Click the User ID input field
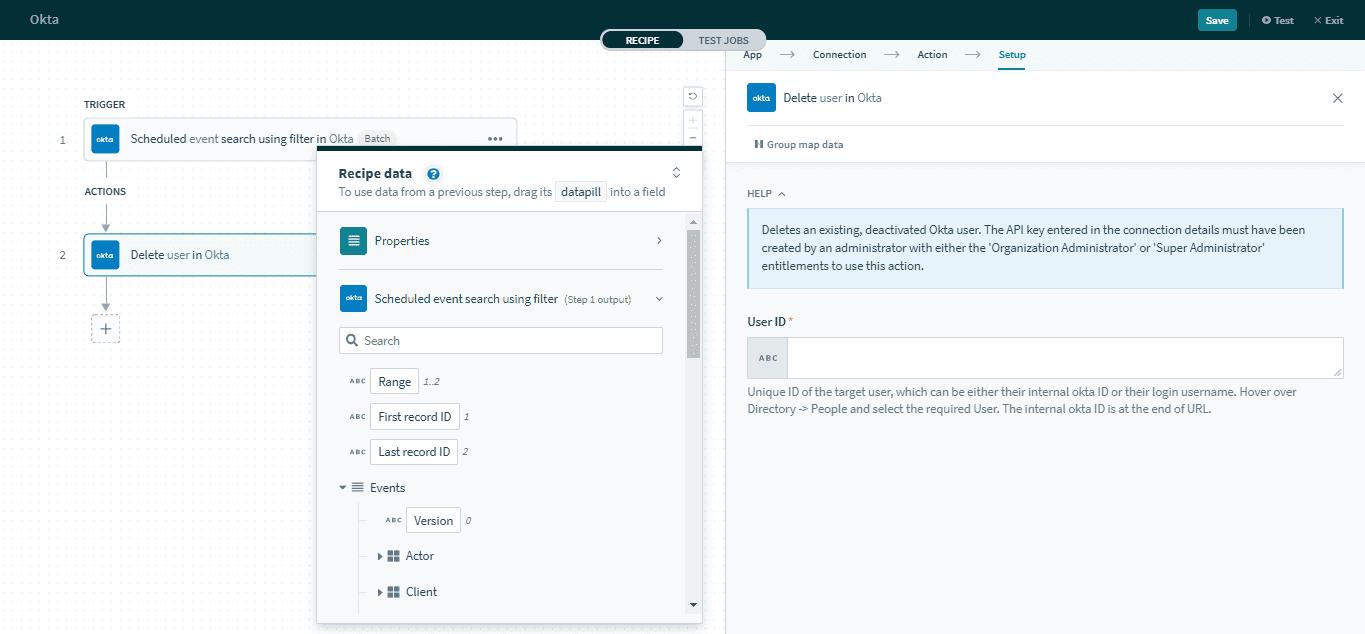 click(1064, 358)
